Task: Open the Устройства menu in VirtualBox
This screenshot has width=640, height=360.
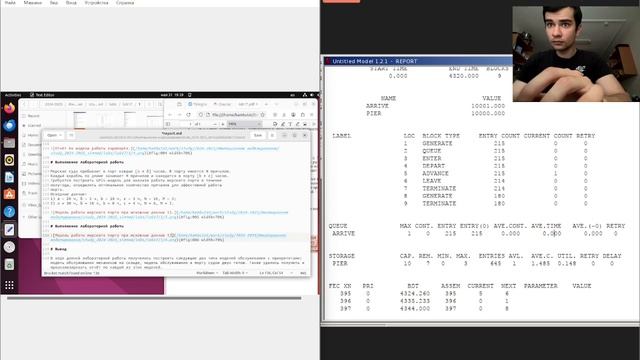Action: click(x=96, y=2)
